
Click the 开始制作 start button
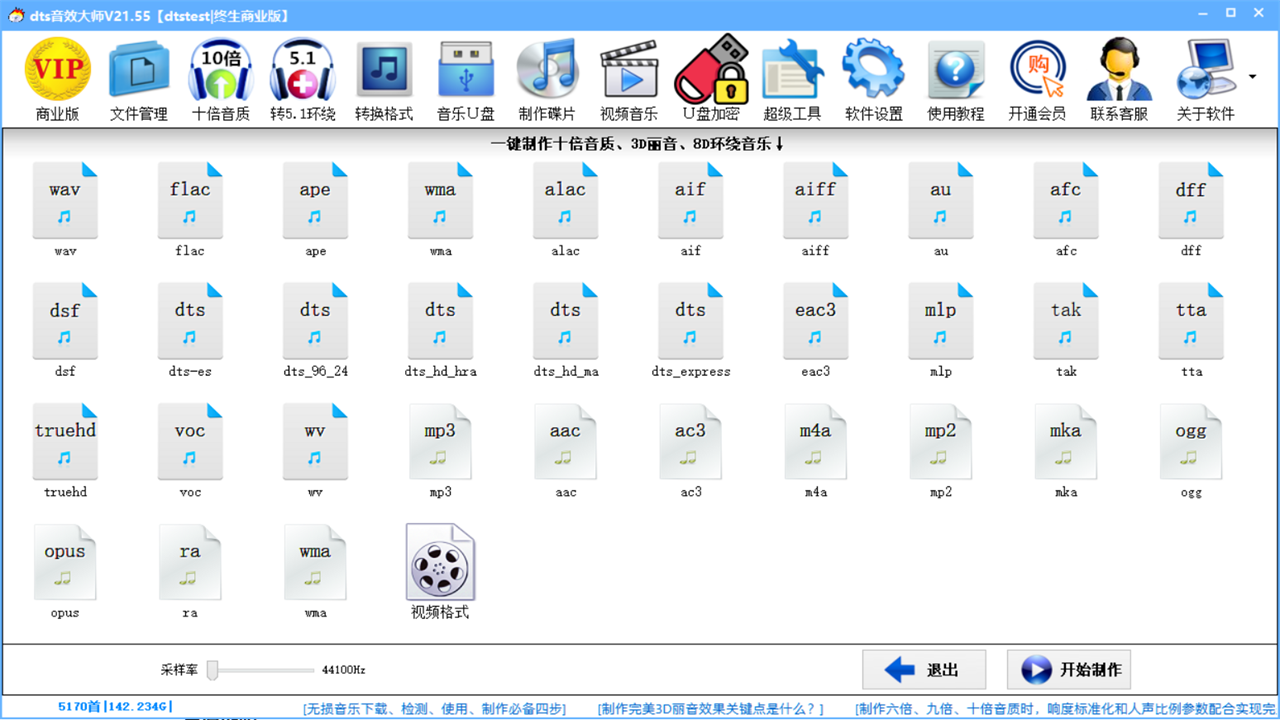coord(1068,670)
